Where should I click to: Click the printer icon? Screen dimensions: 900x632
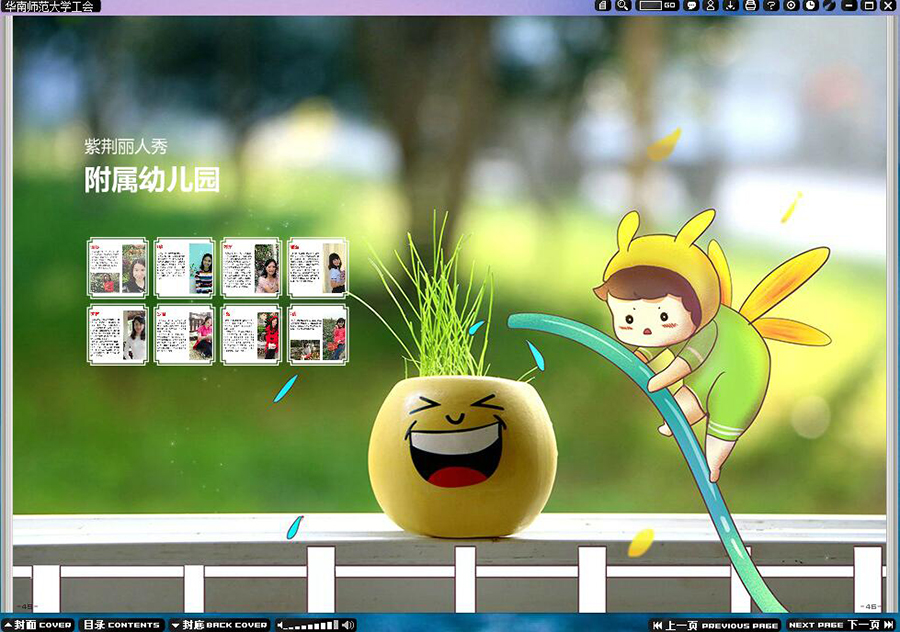coord(750,6)
